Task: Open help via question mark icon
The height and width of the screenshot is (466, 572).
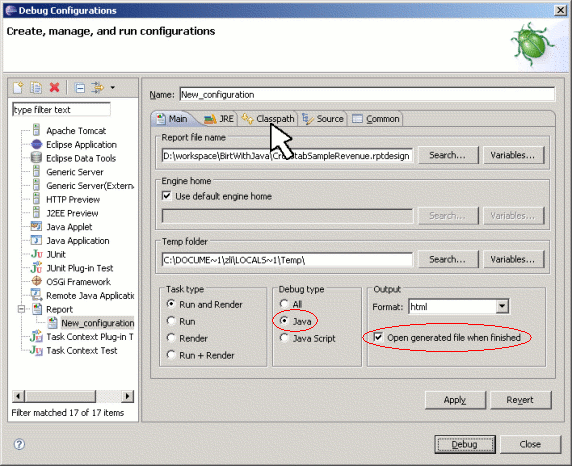Action: (19, 444)
